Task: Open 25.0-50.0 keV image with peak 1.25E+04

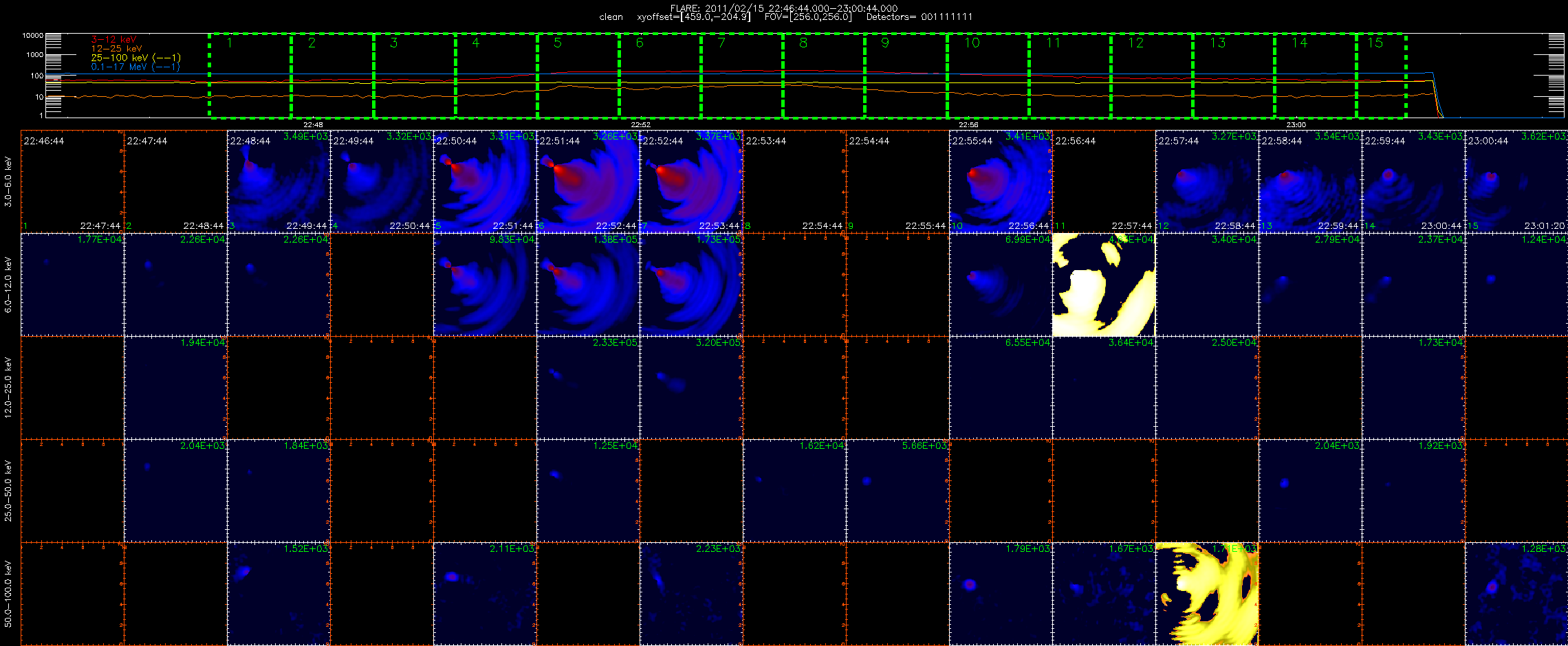Action: click(x=588, y=491)
